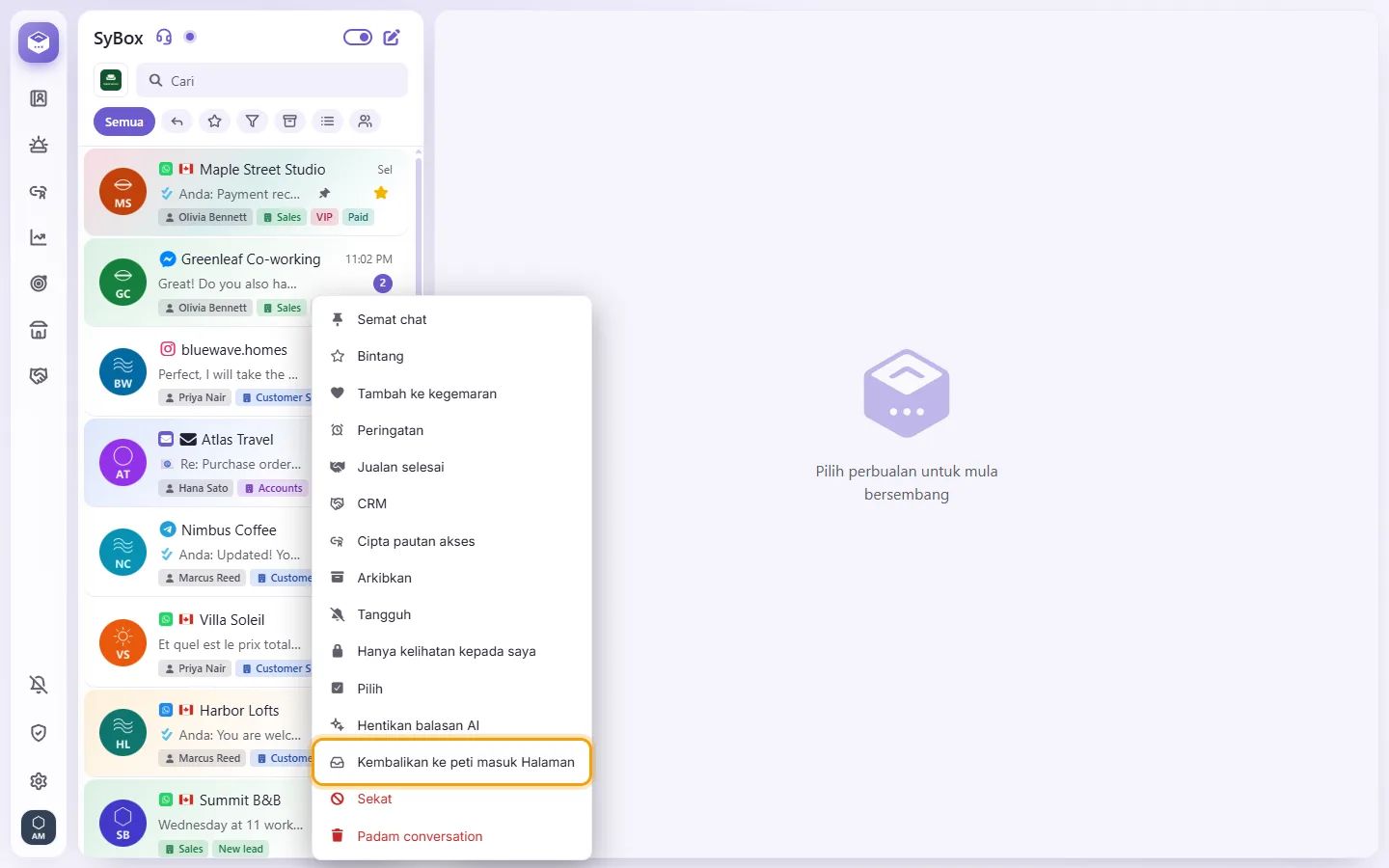Open the Greenleaf Co-working conversation
1389x868 pixels.
(246, 283)
